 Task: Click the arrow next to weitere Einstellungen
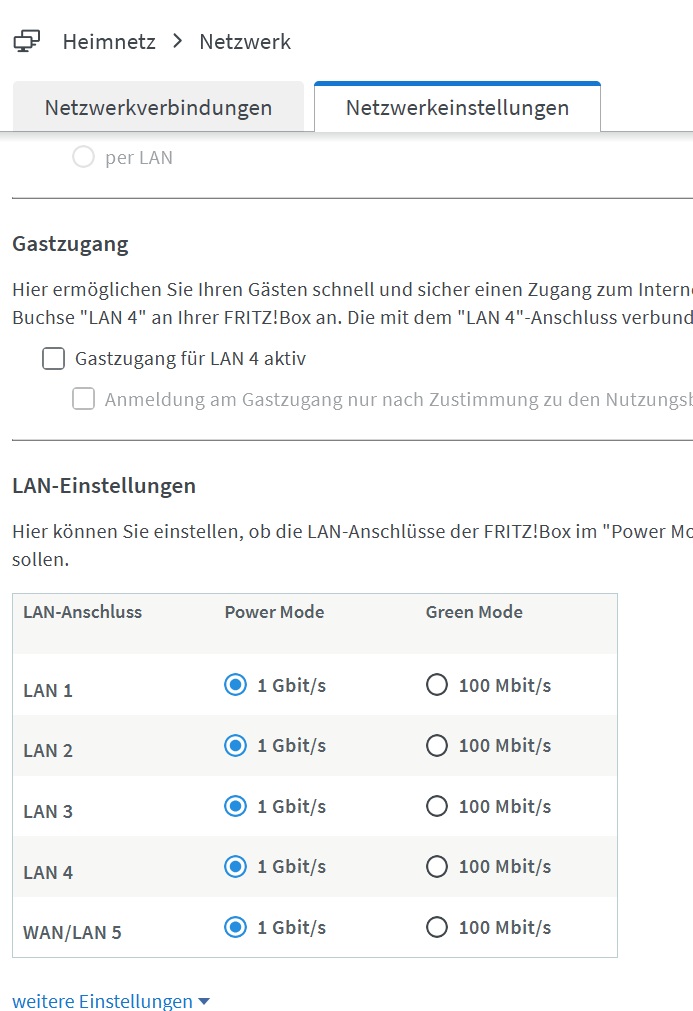pos(204,1002)
